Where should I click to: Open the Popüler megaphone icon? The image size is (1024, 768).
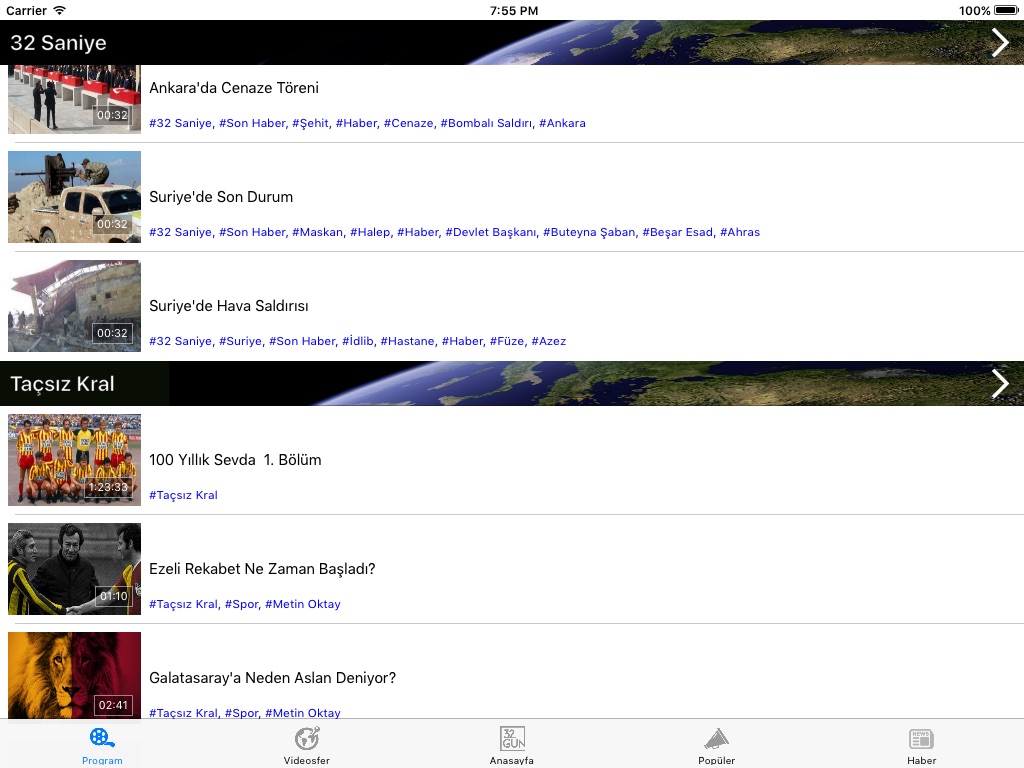716,739
